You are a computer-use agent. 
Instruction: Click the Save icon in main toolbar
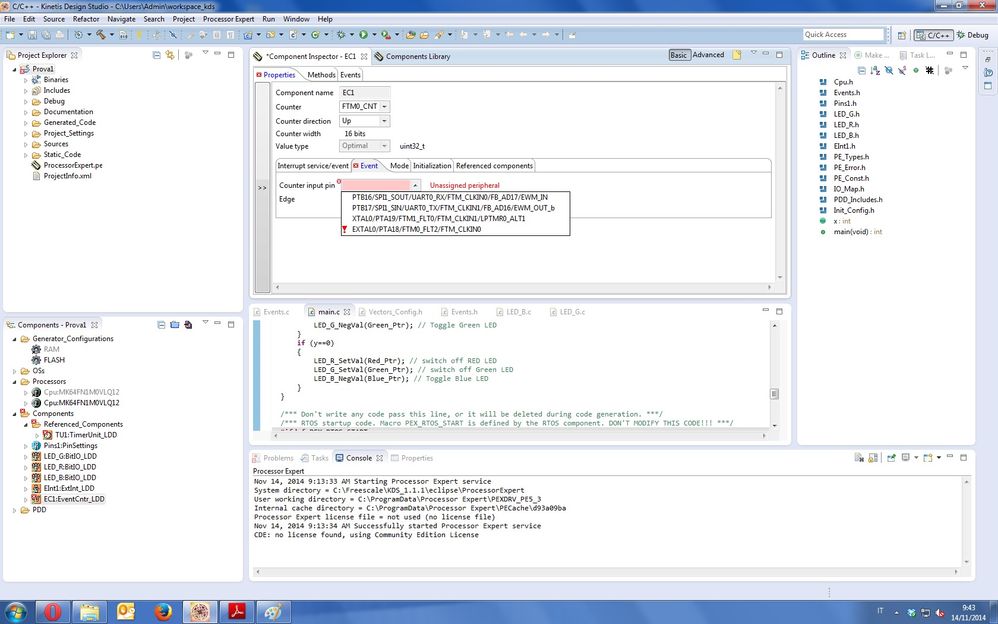[32, 34]
